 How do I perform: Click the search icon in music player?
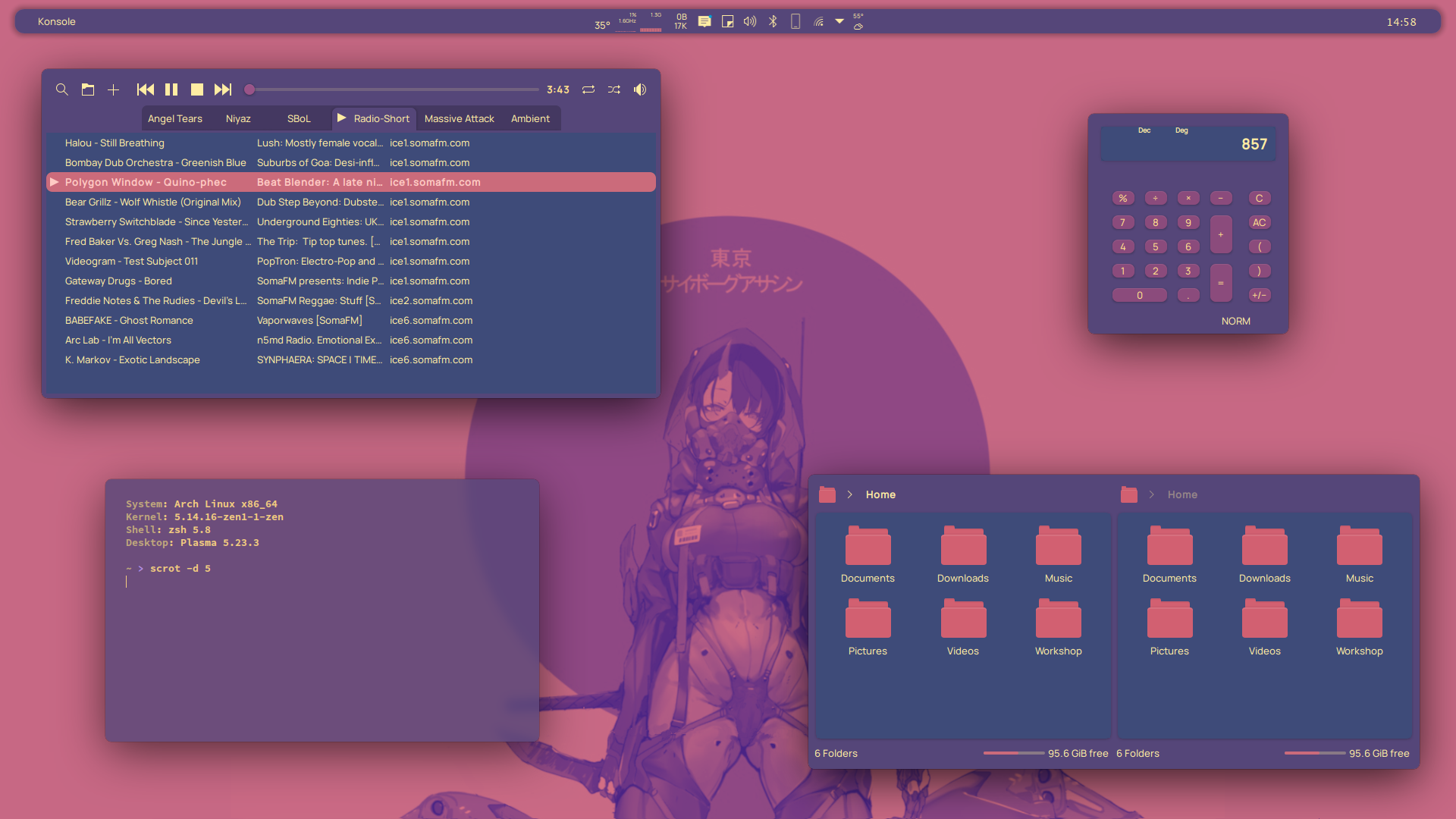[62, 89]
